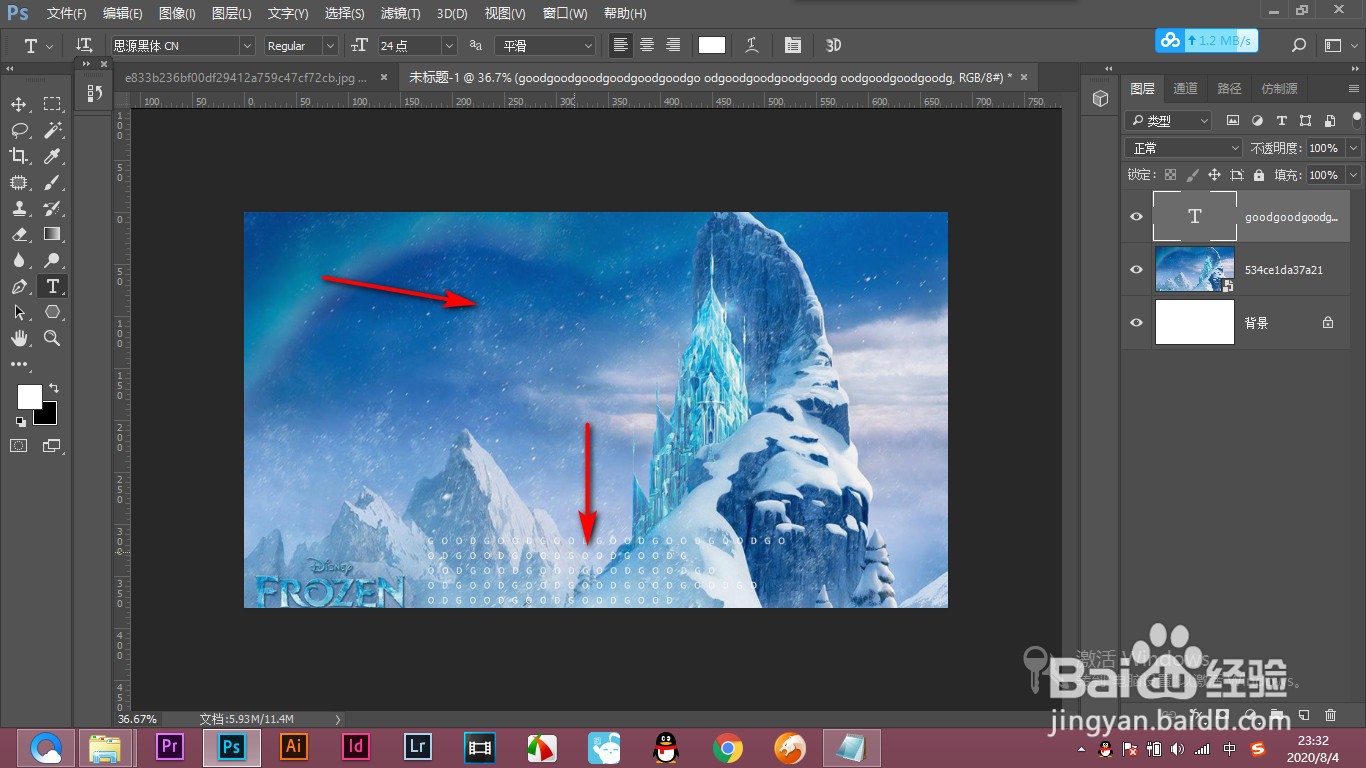Click the white foreground color swatch
The image size is (1366, 768).
[29, 397]
